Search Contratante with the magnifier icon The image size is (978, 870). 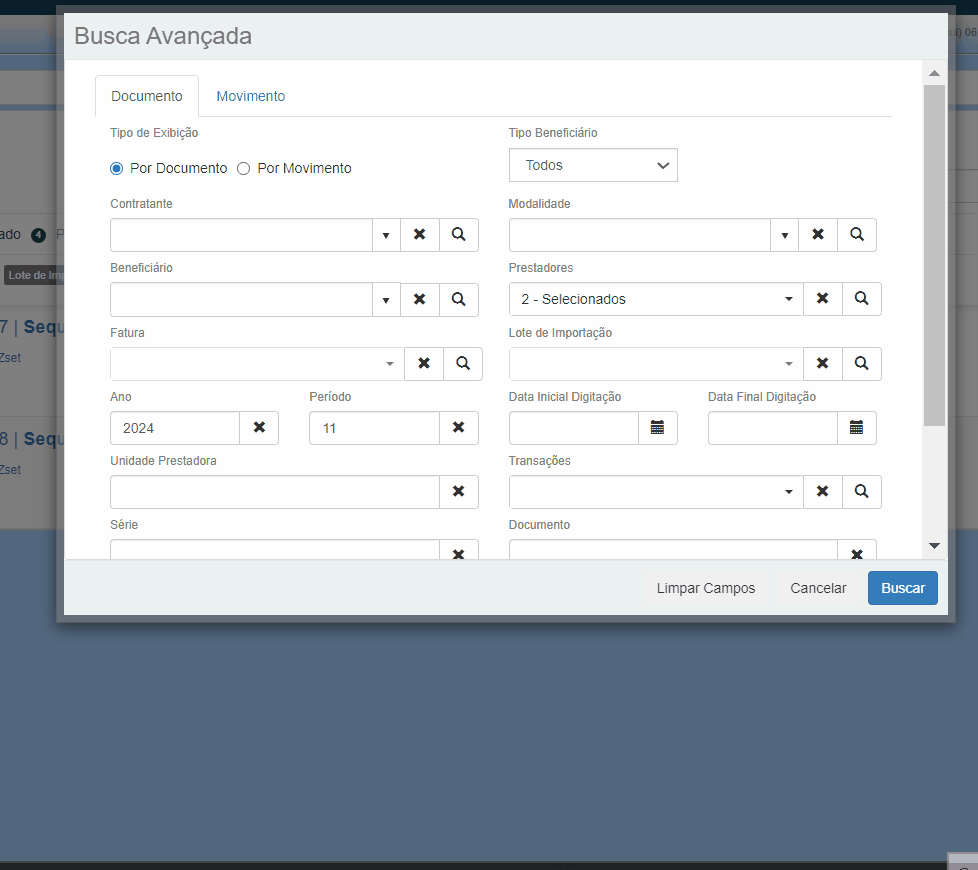coord(458,235)
